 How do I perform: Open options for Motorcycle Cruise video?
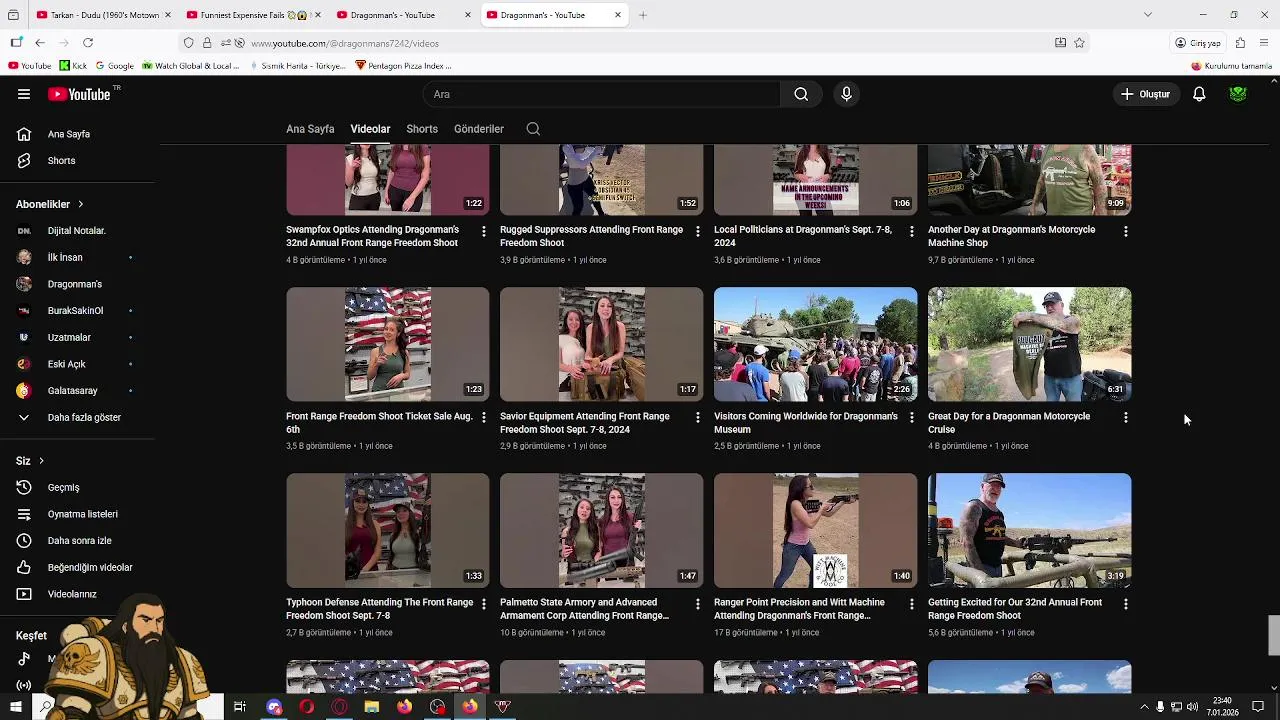(1126, 417)
